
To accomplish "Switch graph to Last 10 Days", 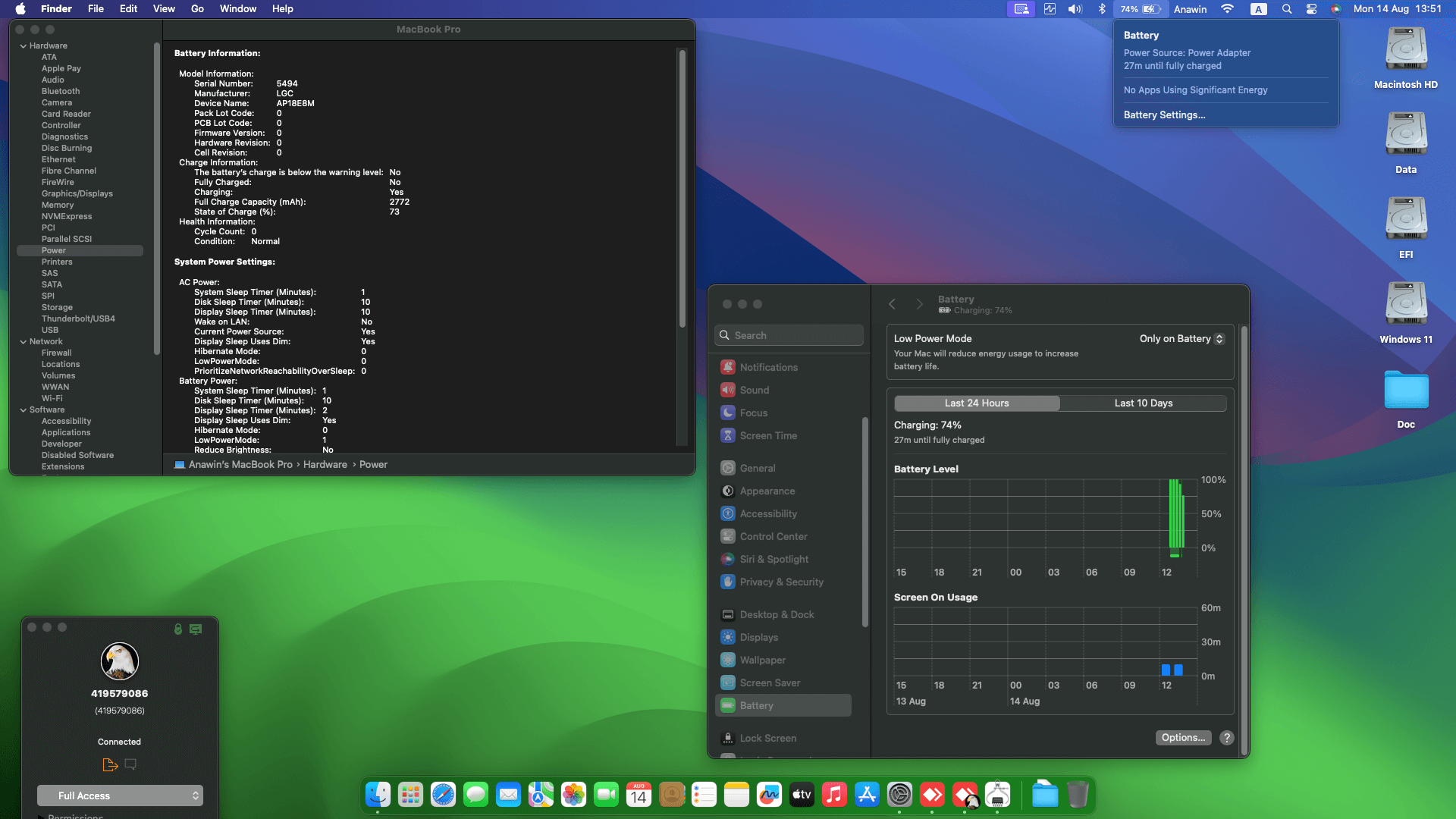I will tap(1143, 403).
